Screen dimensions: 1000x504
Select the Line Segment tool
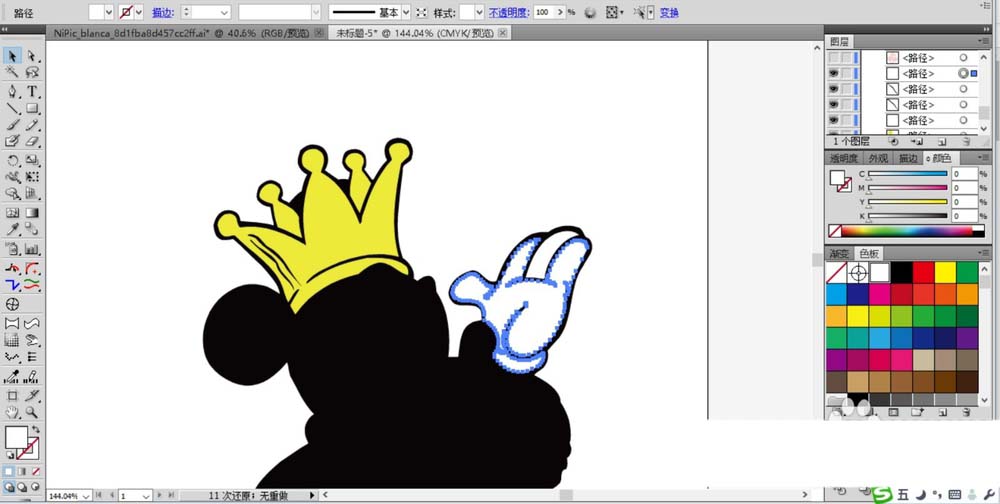click(x=12, y=108)
